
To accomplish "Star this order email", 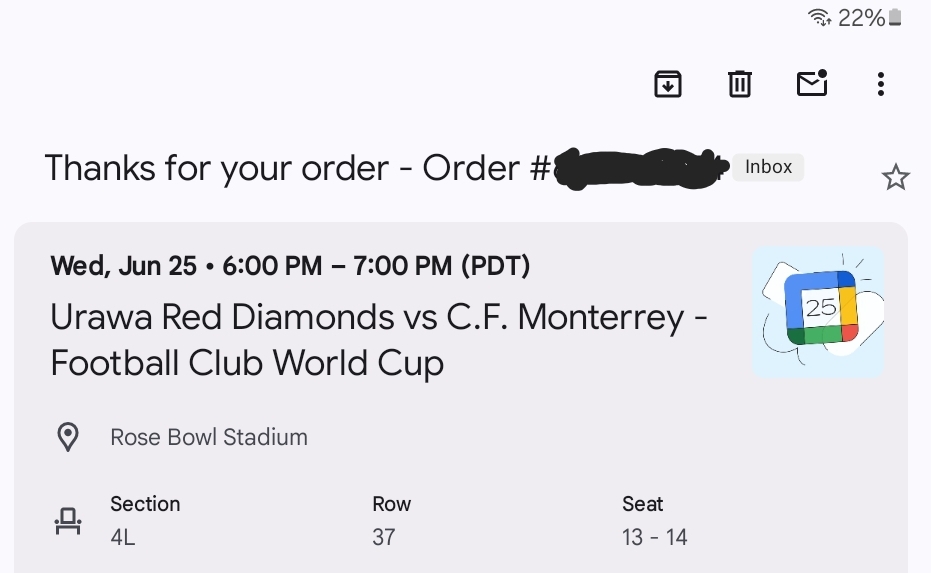I will click(895, 178).
